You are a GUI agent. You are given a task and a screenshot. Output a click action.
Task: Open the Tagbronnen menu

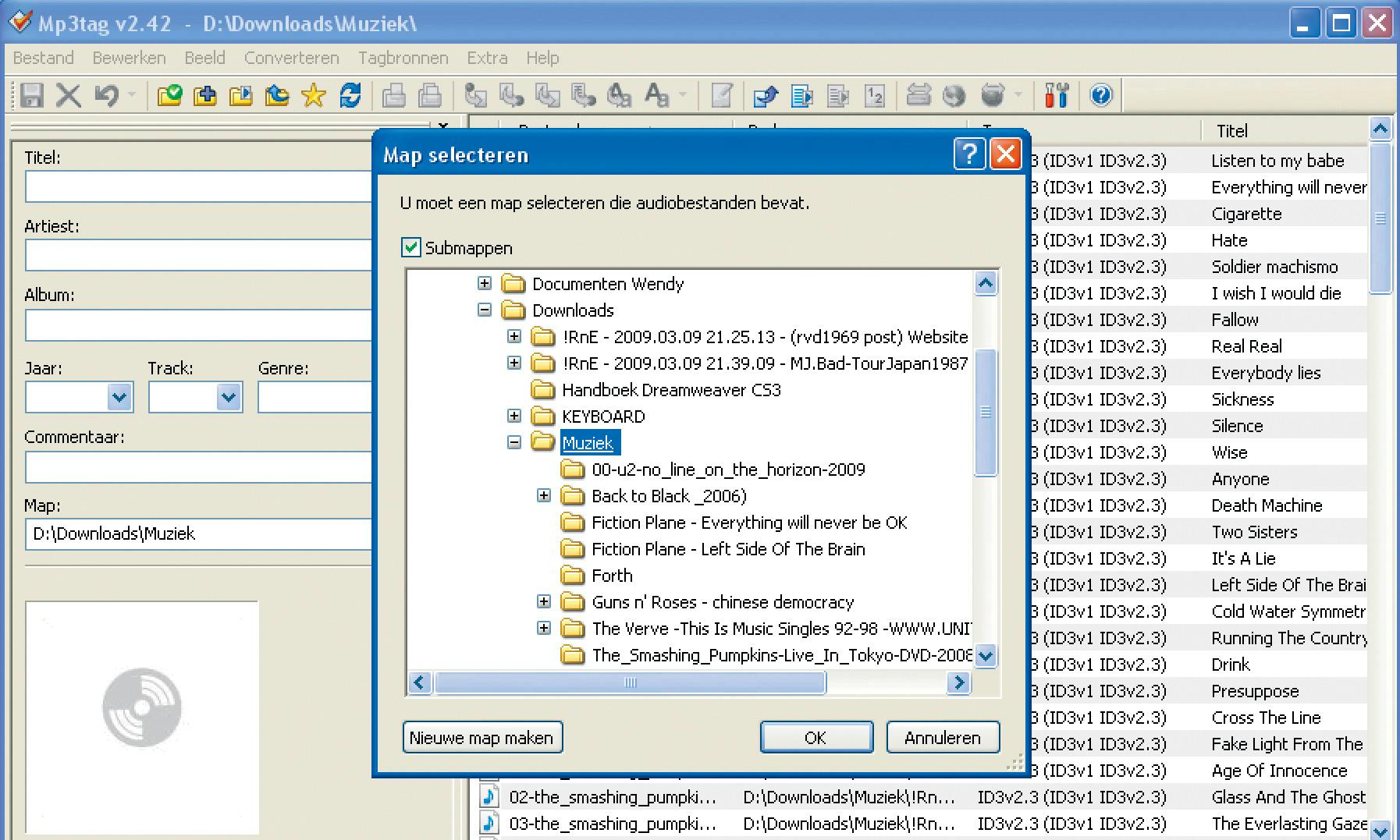click(403, 58)
